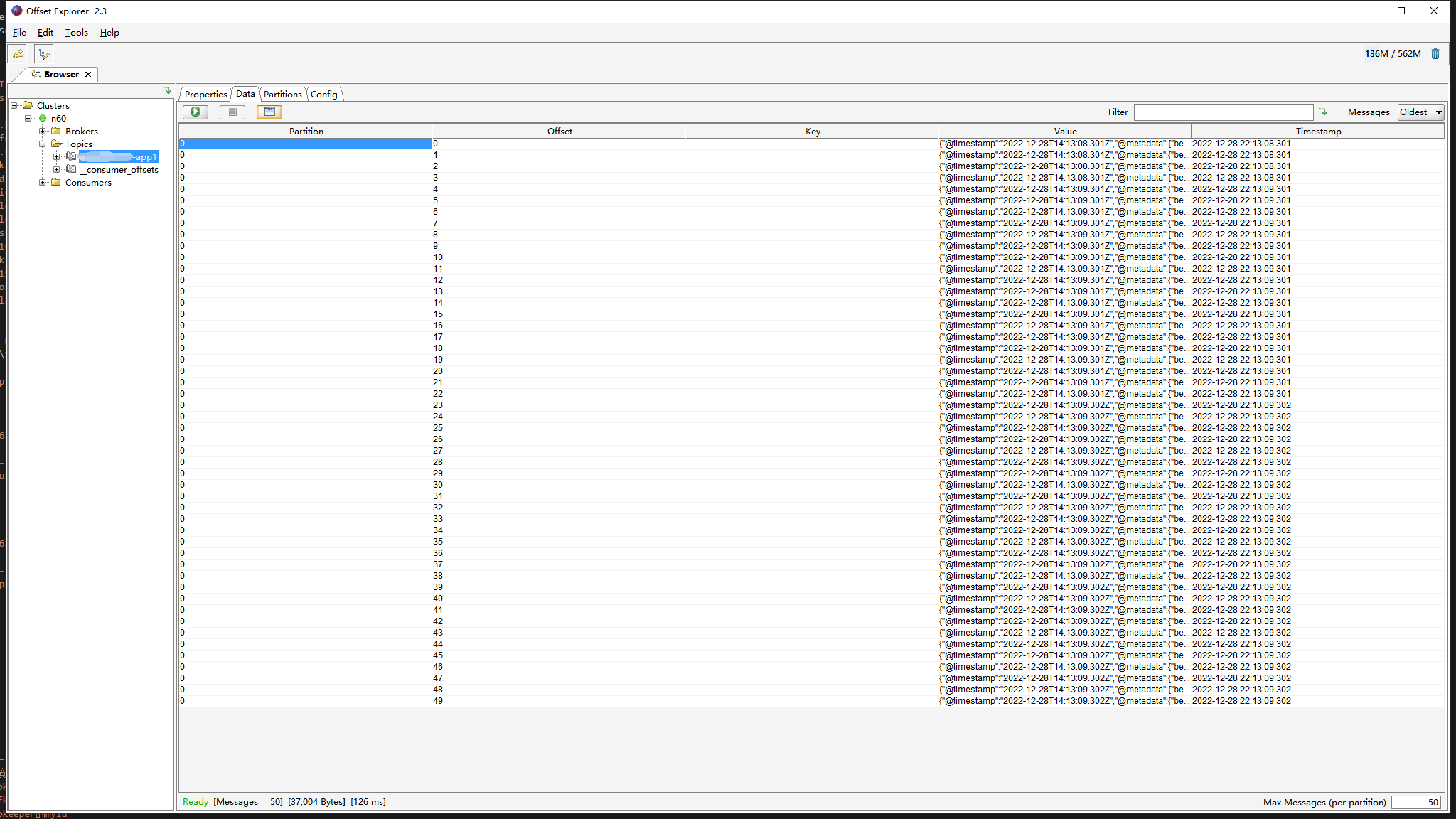
Task: Collapse the Topics folder
Action: [x=43, y=144]
